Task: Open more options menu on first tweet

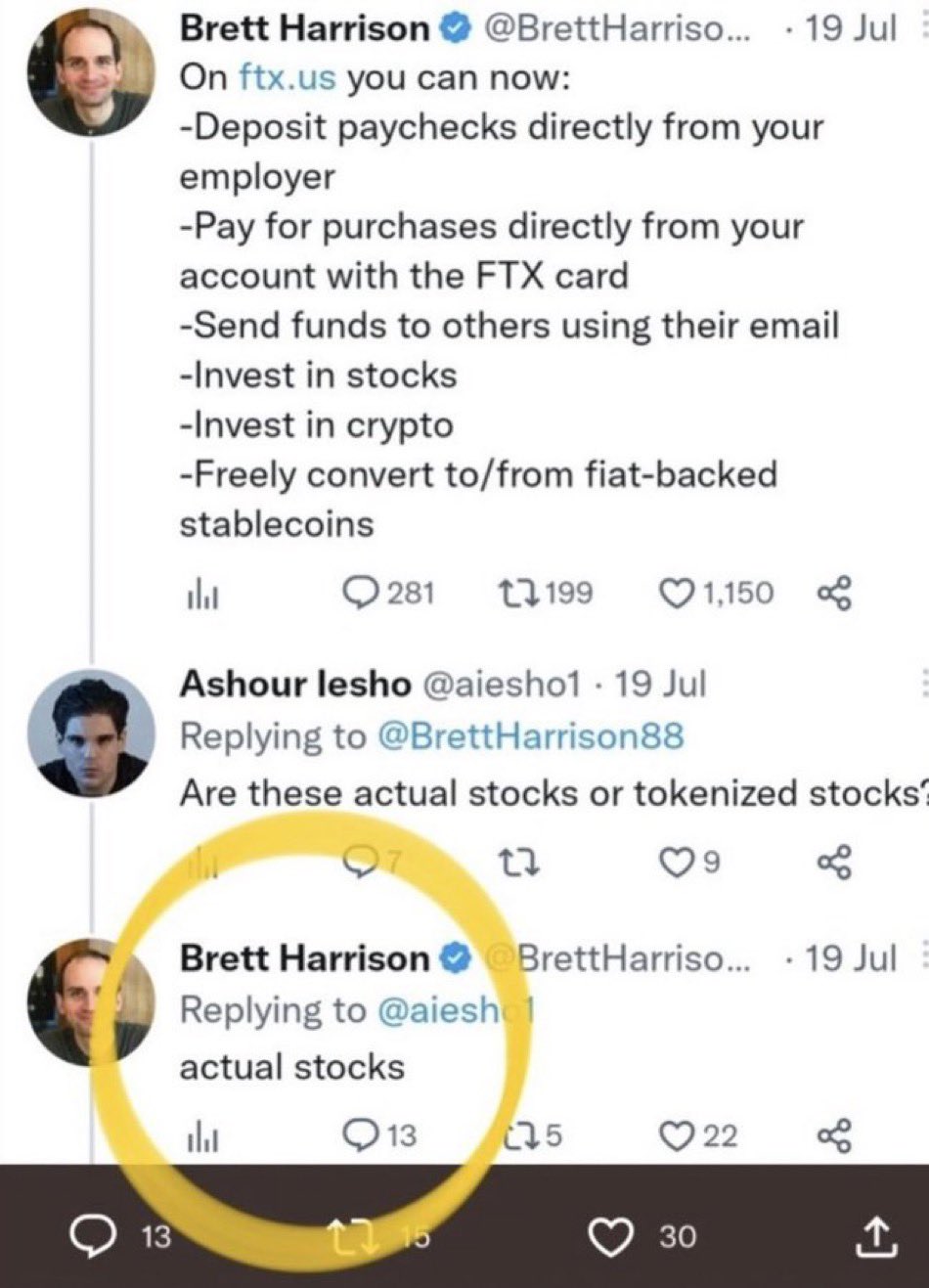Action: click(x=922, y=28)
